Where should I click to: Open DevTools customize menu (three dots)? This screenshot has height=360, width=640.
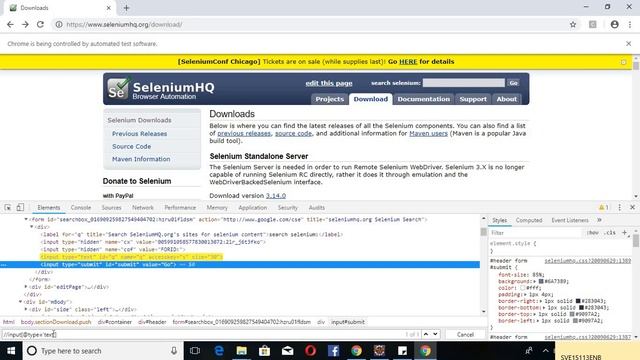pos(619,207)
